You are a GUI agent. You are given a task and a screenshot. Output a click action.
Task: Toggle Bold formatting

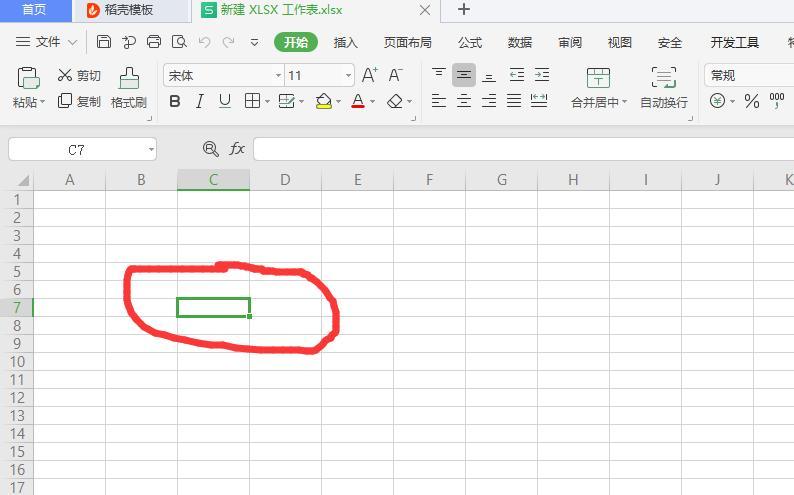(x=175, y=101)
